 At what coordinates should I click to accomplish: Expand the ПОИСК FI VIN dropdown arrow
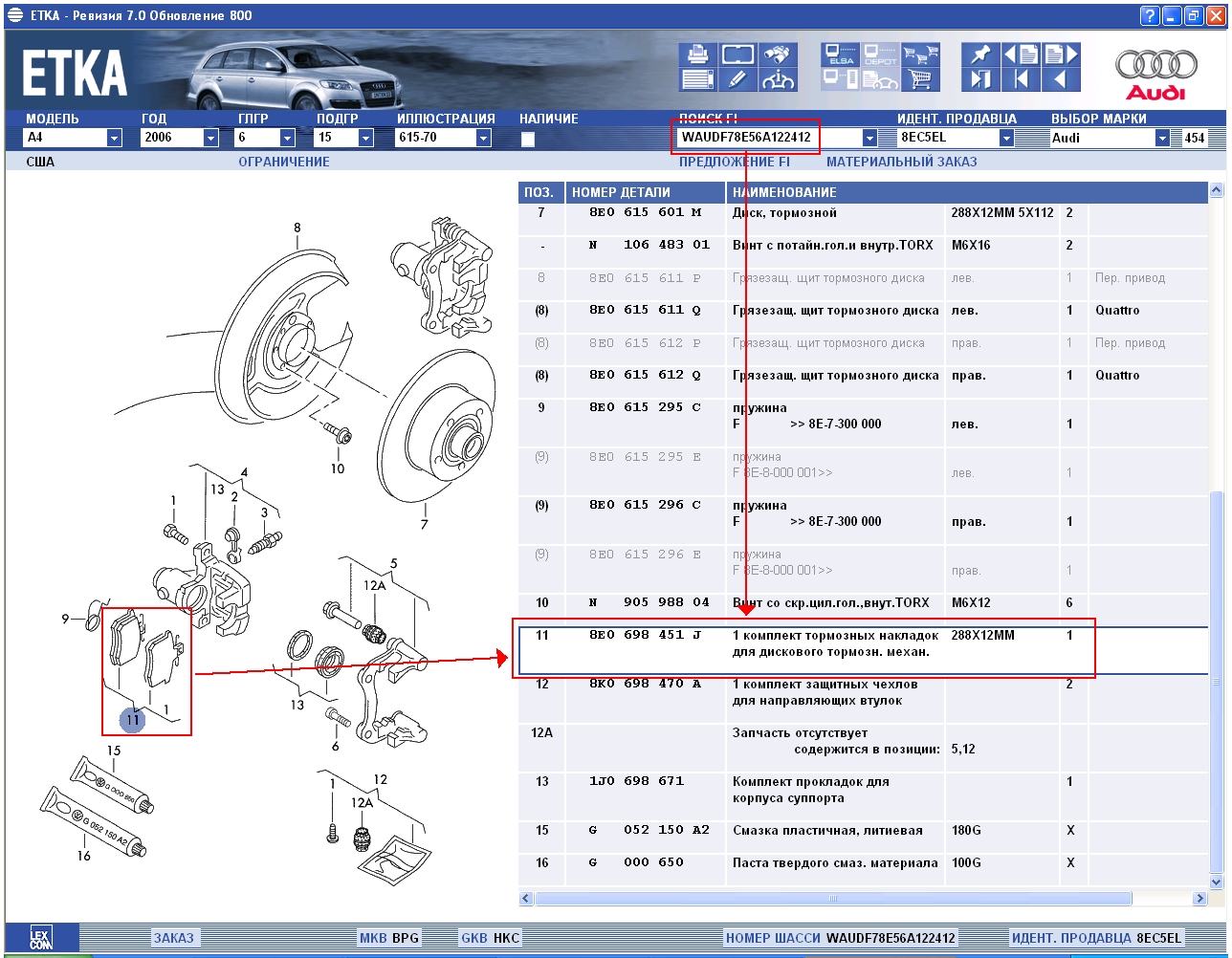click(x=869, y=138)
